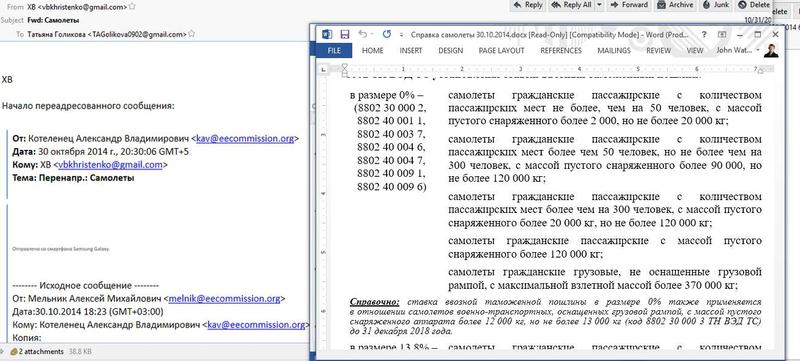This screenshot has width=800, height=361.
Task: Open John Wat... account dropdown in Word
Action: click(738, 50)
